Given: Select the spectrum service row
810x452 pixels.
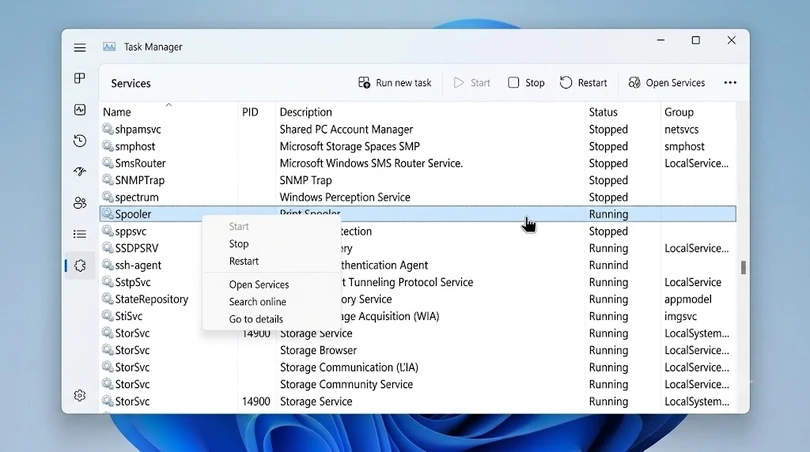Looking at the screenshot, I should pyautogui.click(x=417, y=197).
